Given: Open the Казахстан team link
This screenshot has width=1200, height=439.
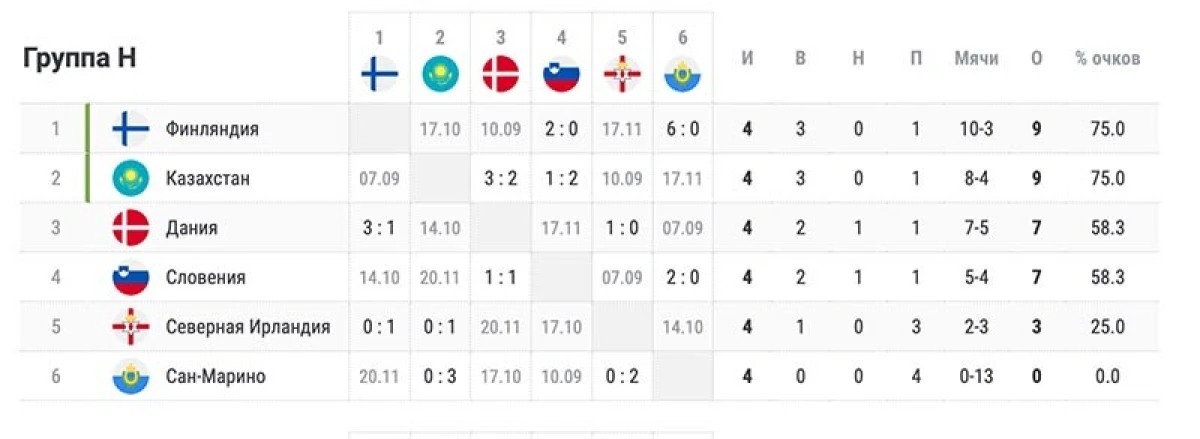Looking at the screenshot, I should (208, 178).
